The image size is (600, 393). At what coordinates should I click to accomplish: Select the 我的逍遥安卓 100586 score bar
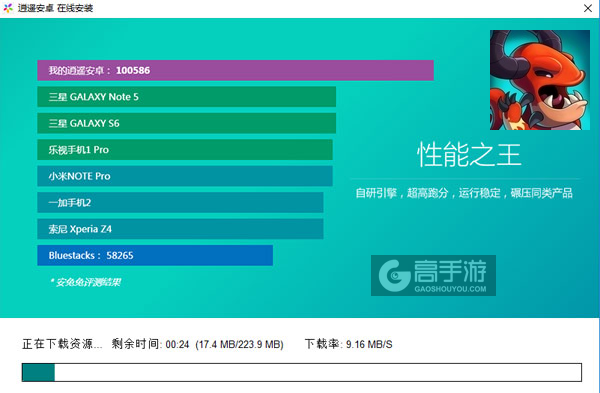(x=235, y=70)
